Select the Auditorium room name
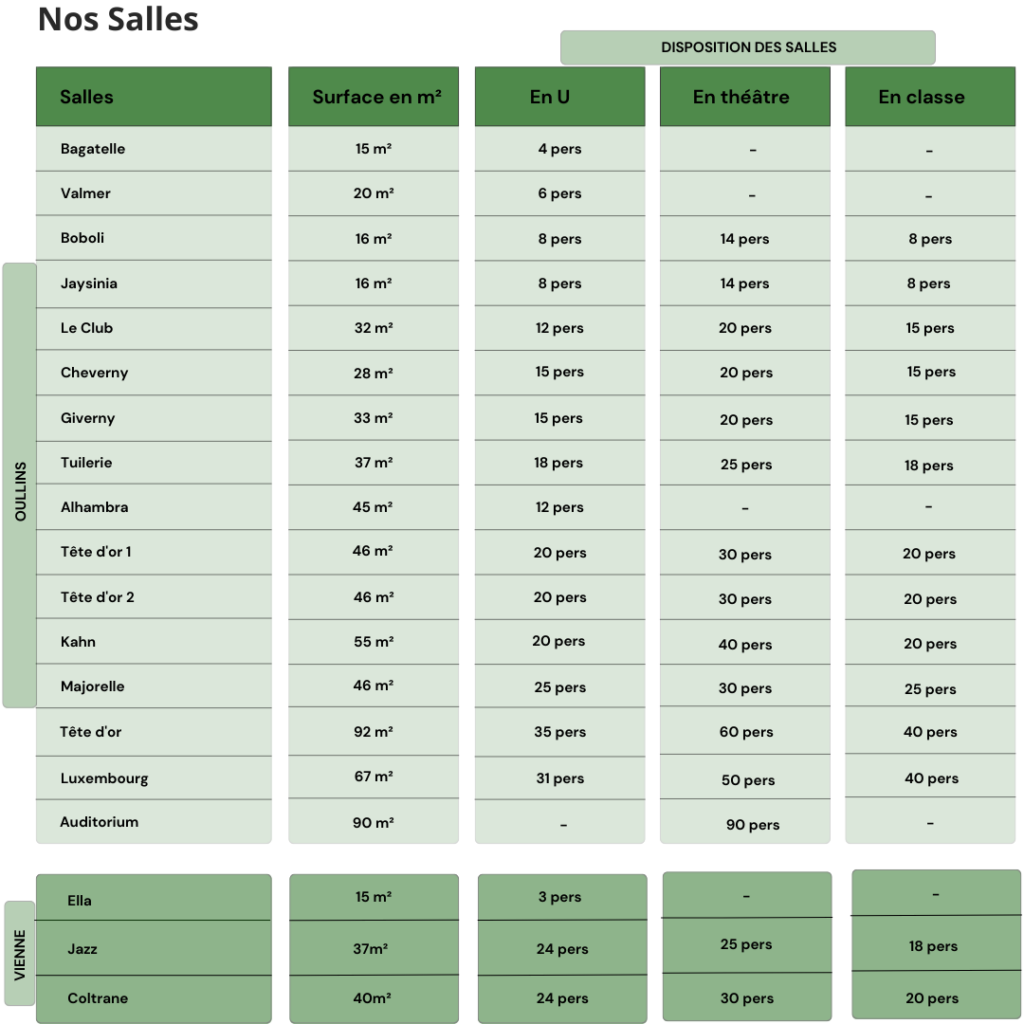Viewport: 1024px width, 1024px height. pyautogui.click(x=99, y=822)
